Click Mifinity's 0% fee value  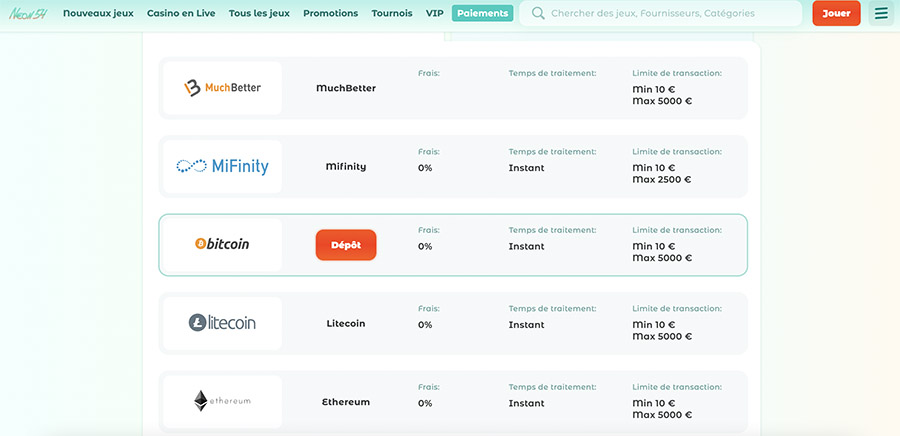pos(425,168)
